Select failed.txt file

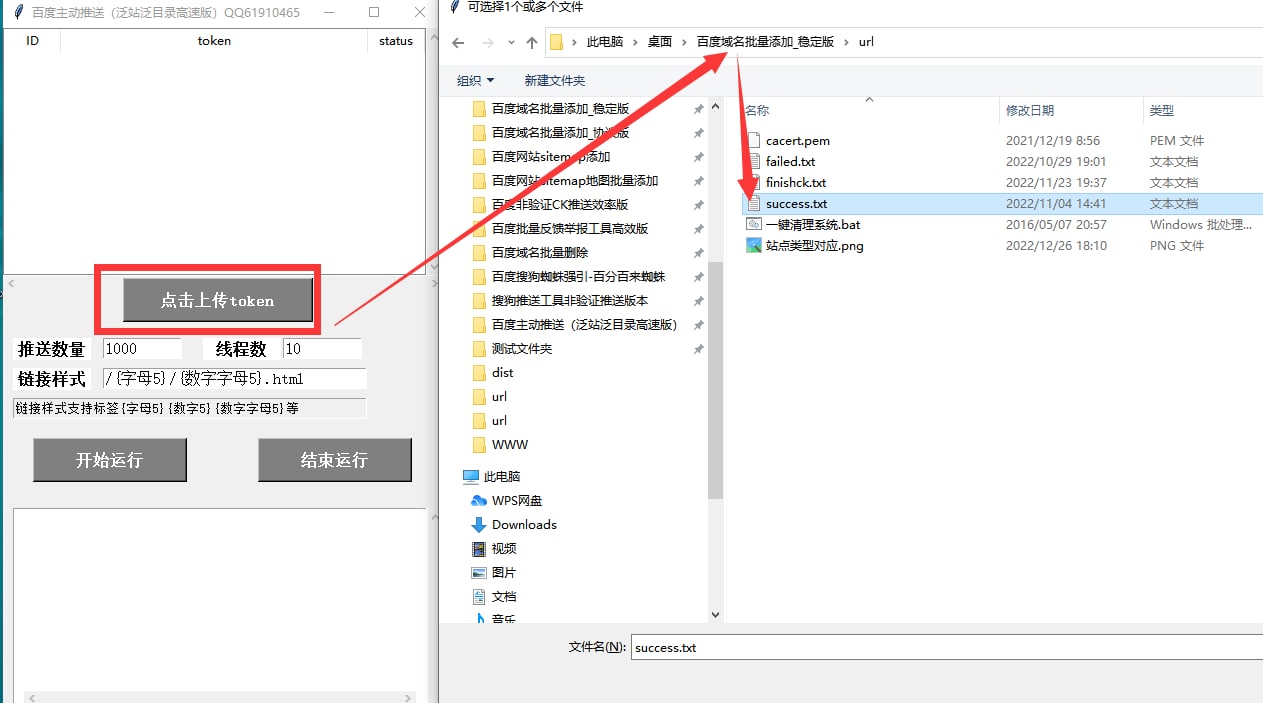coord(790,161)
